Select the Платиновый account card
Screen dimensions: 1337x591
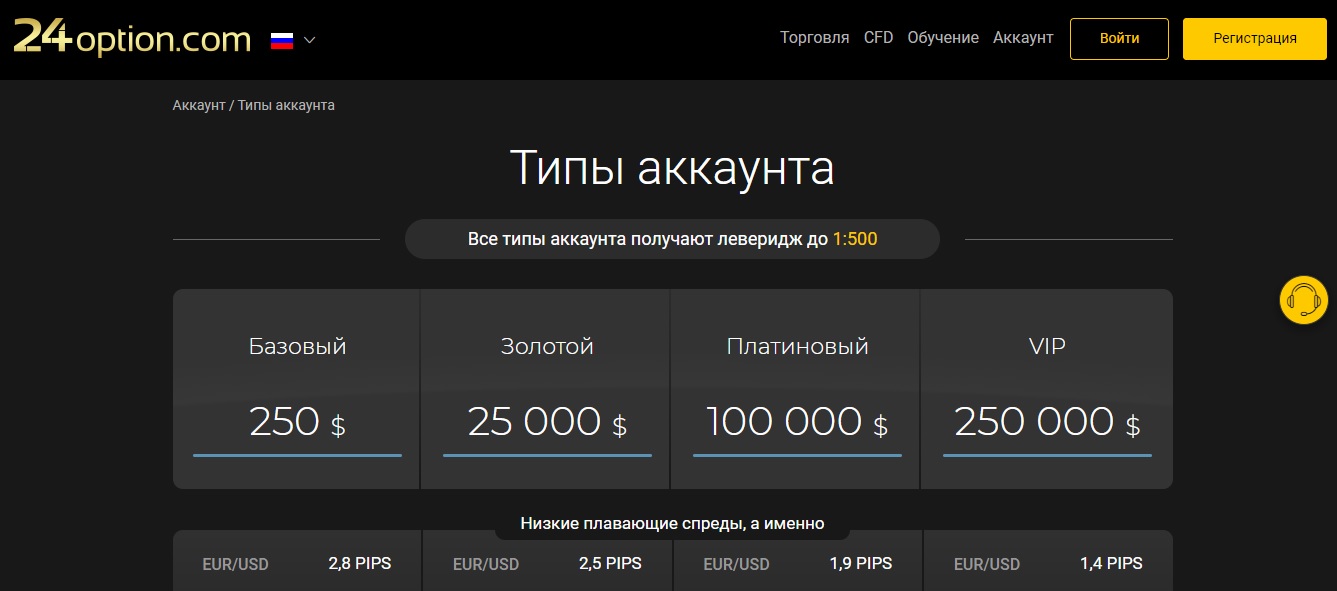click(x=797, y=388)
